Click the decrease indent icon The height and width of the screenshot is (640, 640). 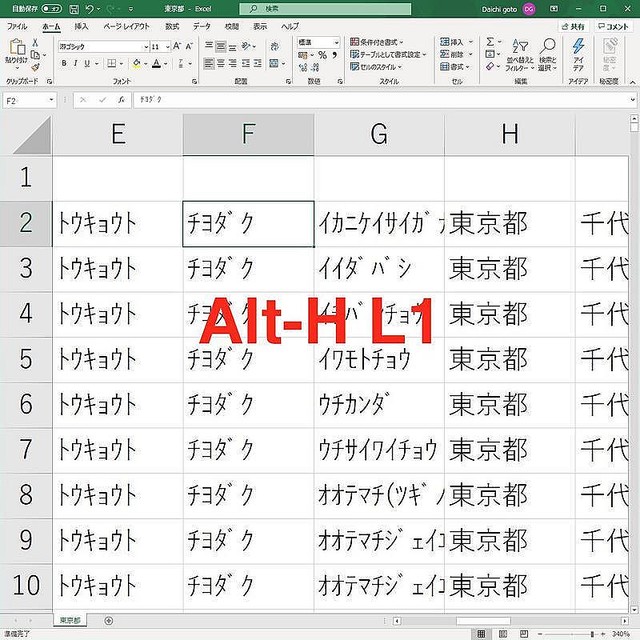tap(246, 64)
